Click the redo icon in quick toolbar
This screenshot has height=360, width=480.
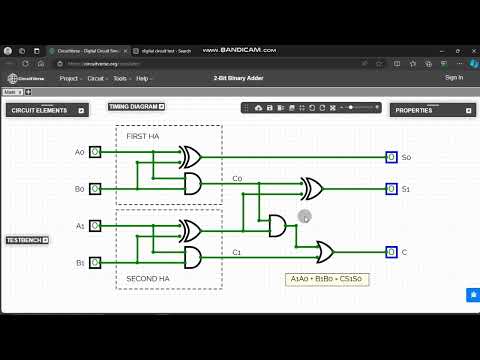(x=322, y=108)
